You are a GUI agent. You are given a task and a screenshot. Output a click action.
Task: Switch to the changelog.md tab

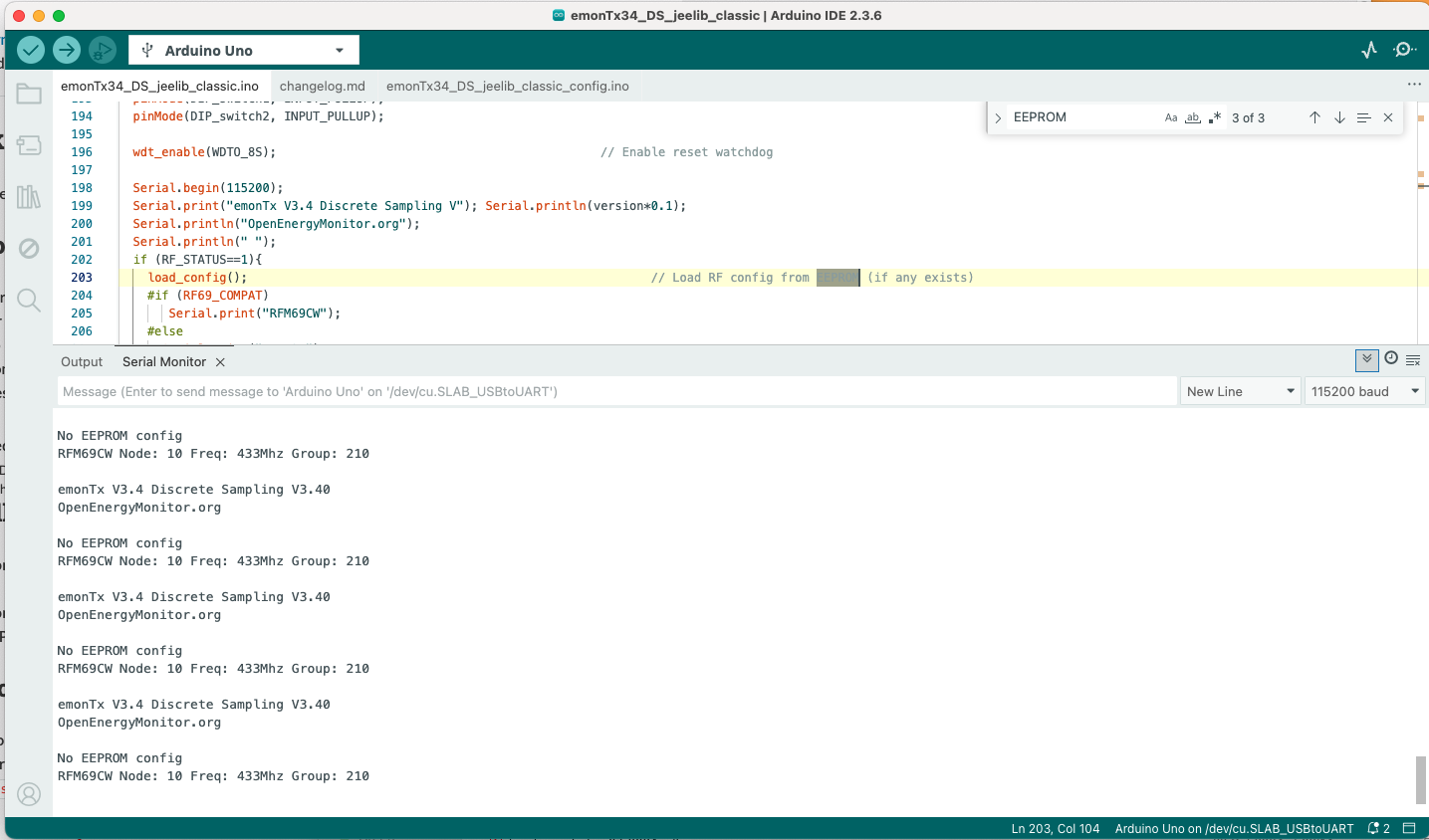click(x=322, y=86)
